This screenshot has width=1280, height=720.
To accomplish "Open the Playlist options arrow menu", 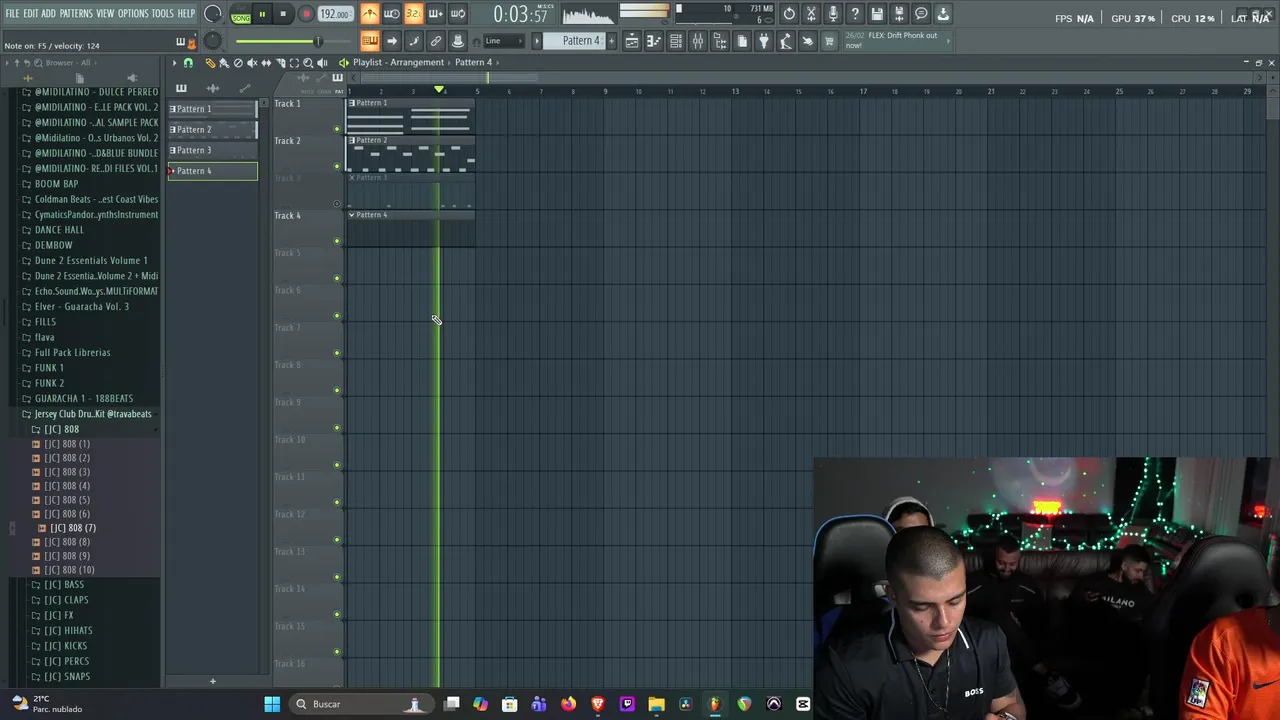I will (x=174, y=63).
